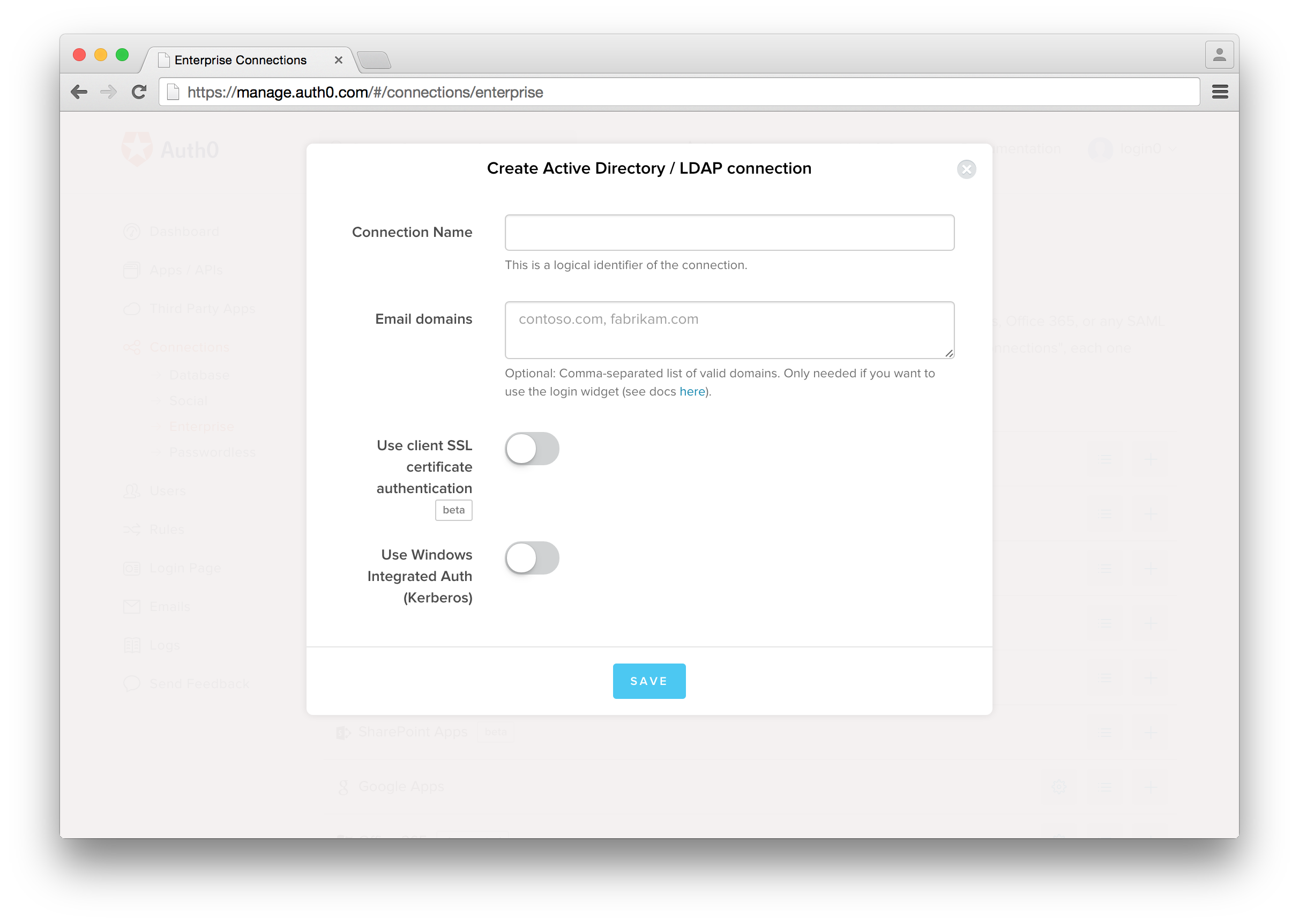The width and height of the screenshot is (1299, 924).
Task: Close the Enterprise Connections tab
Action: pyautogui.click(x=338, y=59)
